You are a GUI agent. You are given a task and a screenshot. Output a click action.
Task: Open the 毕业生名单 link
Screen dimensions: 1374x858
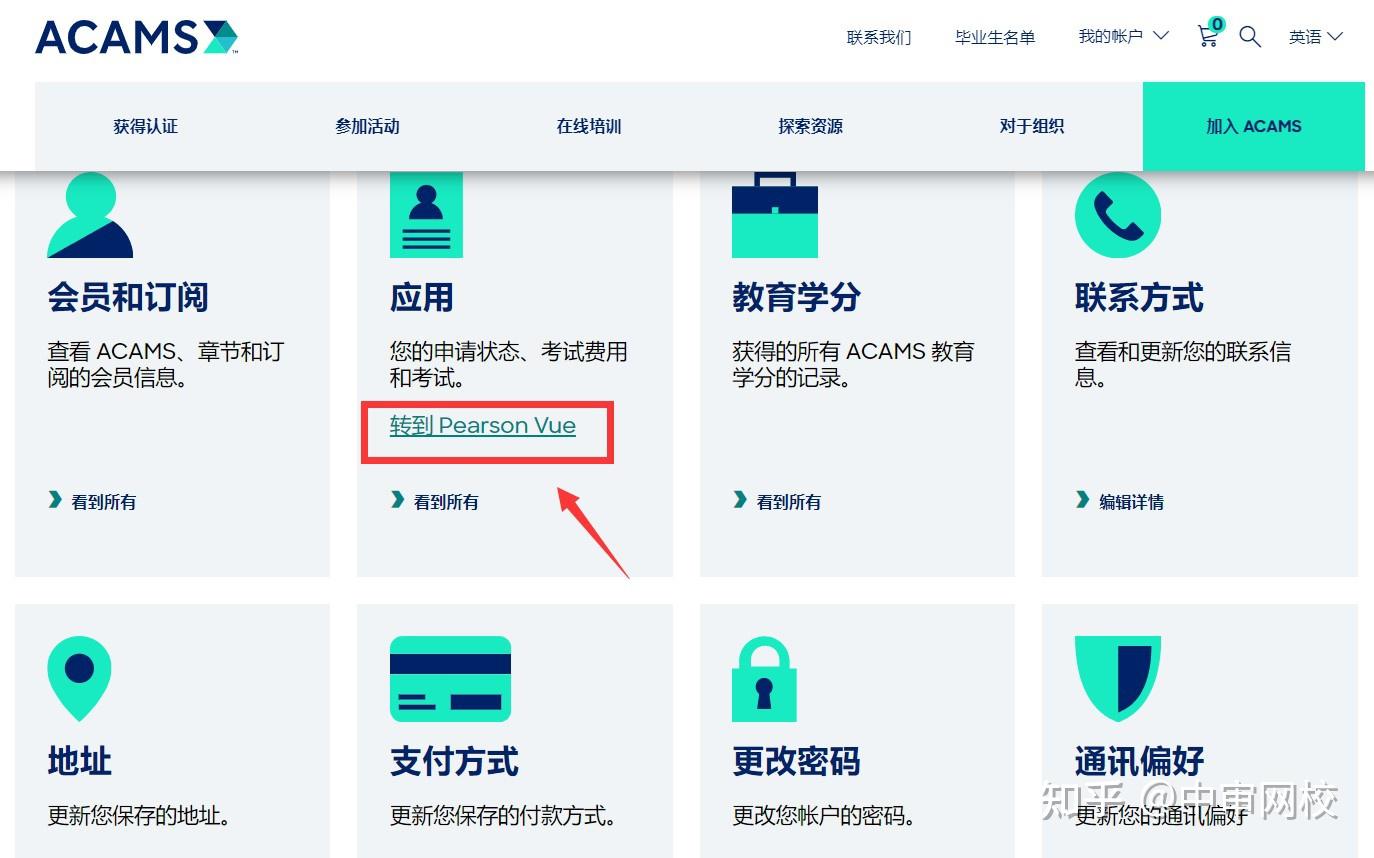[995, 37]
